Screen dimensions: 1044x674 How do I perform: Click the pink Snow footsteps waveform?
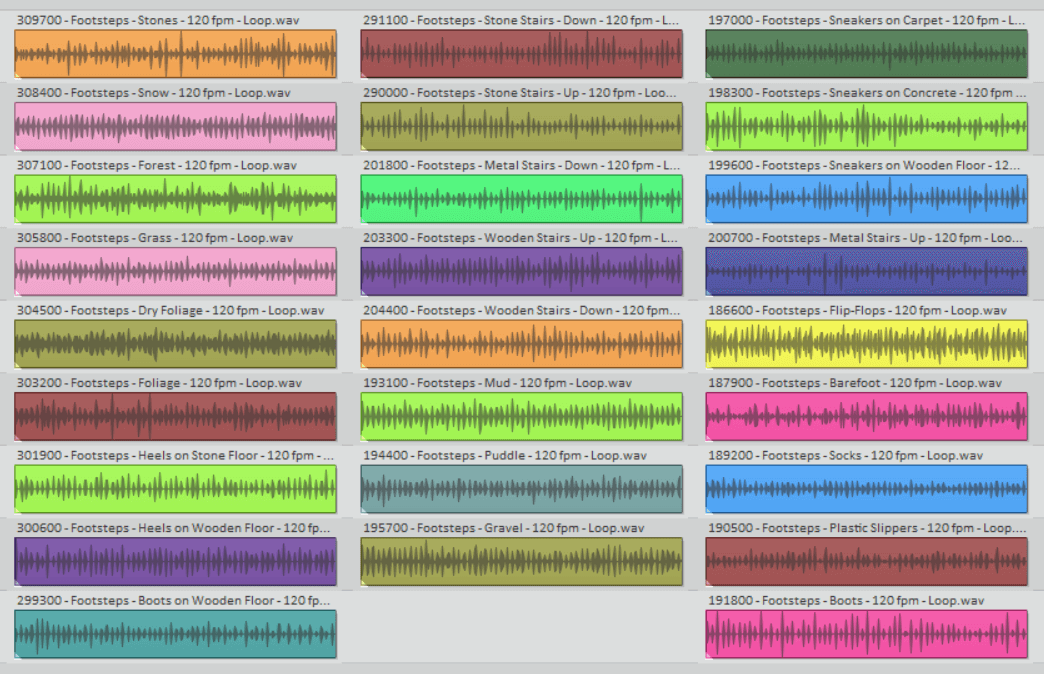pos(175,126)
